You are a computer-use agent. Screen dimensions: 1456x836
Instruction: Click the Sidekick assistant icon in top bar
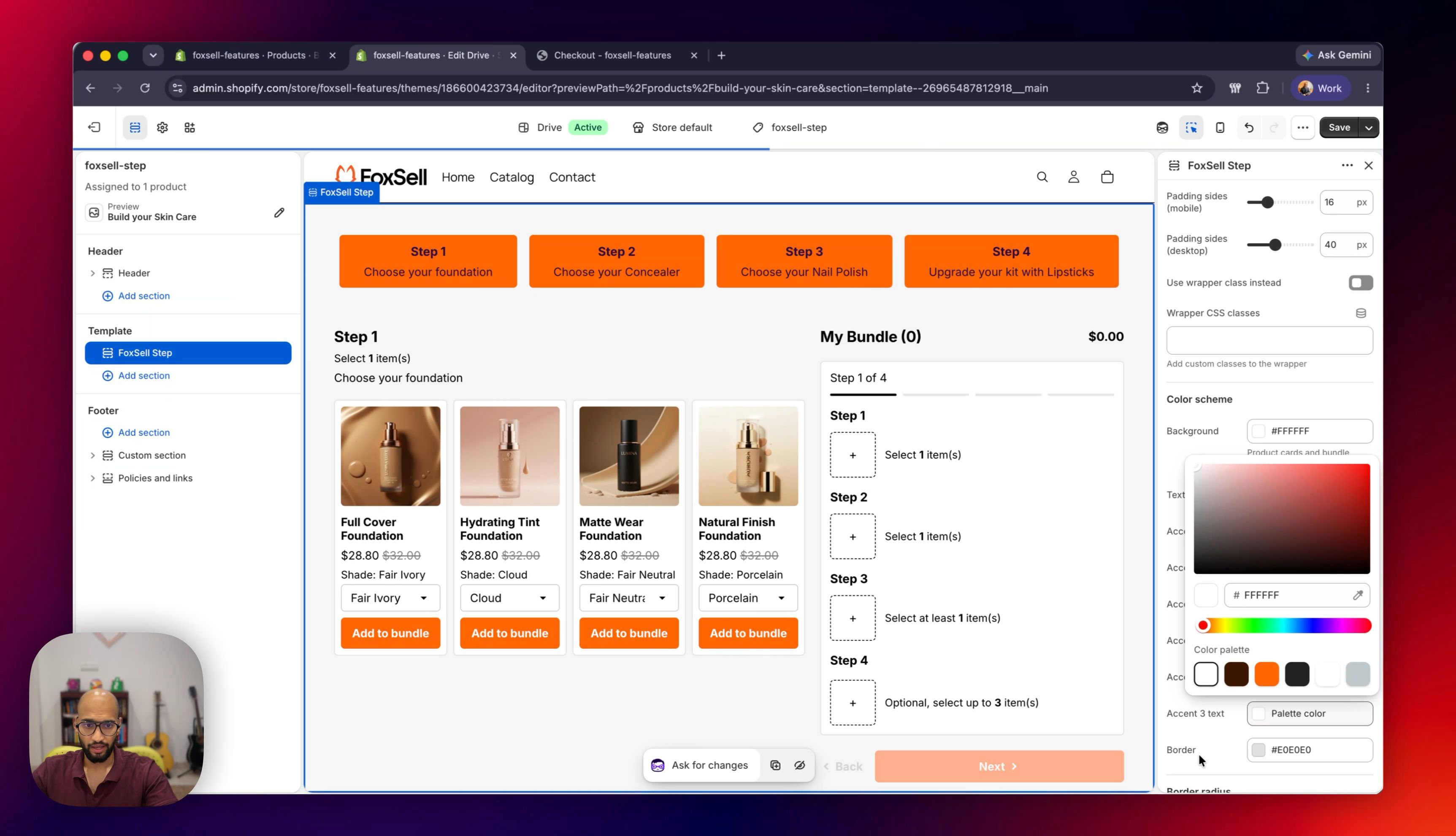tap(1163, 127)
